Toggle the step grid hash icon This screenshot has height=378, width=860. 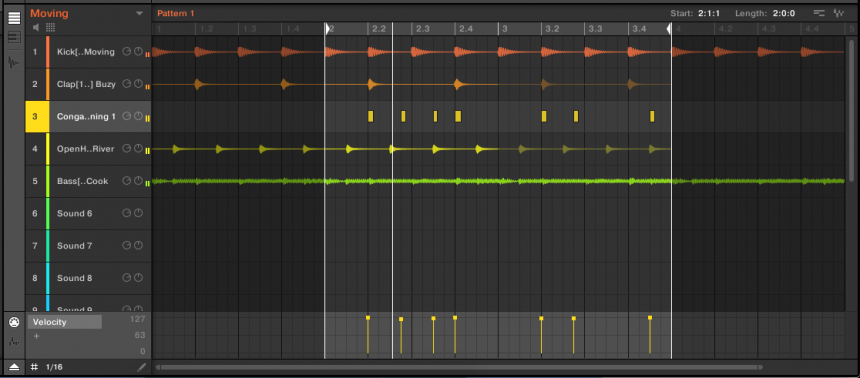(34, 367)
